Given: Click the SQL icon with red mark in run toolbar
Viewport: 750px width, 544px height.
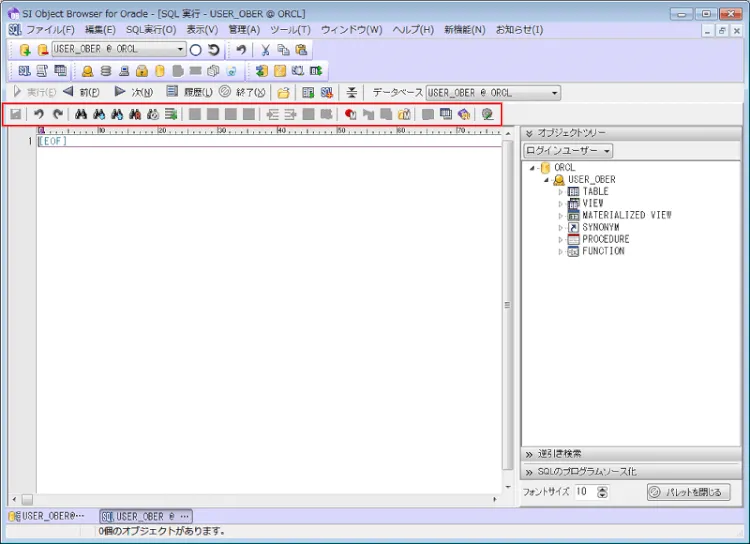Looking at the screenshot, I should [327, 92].
